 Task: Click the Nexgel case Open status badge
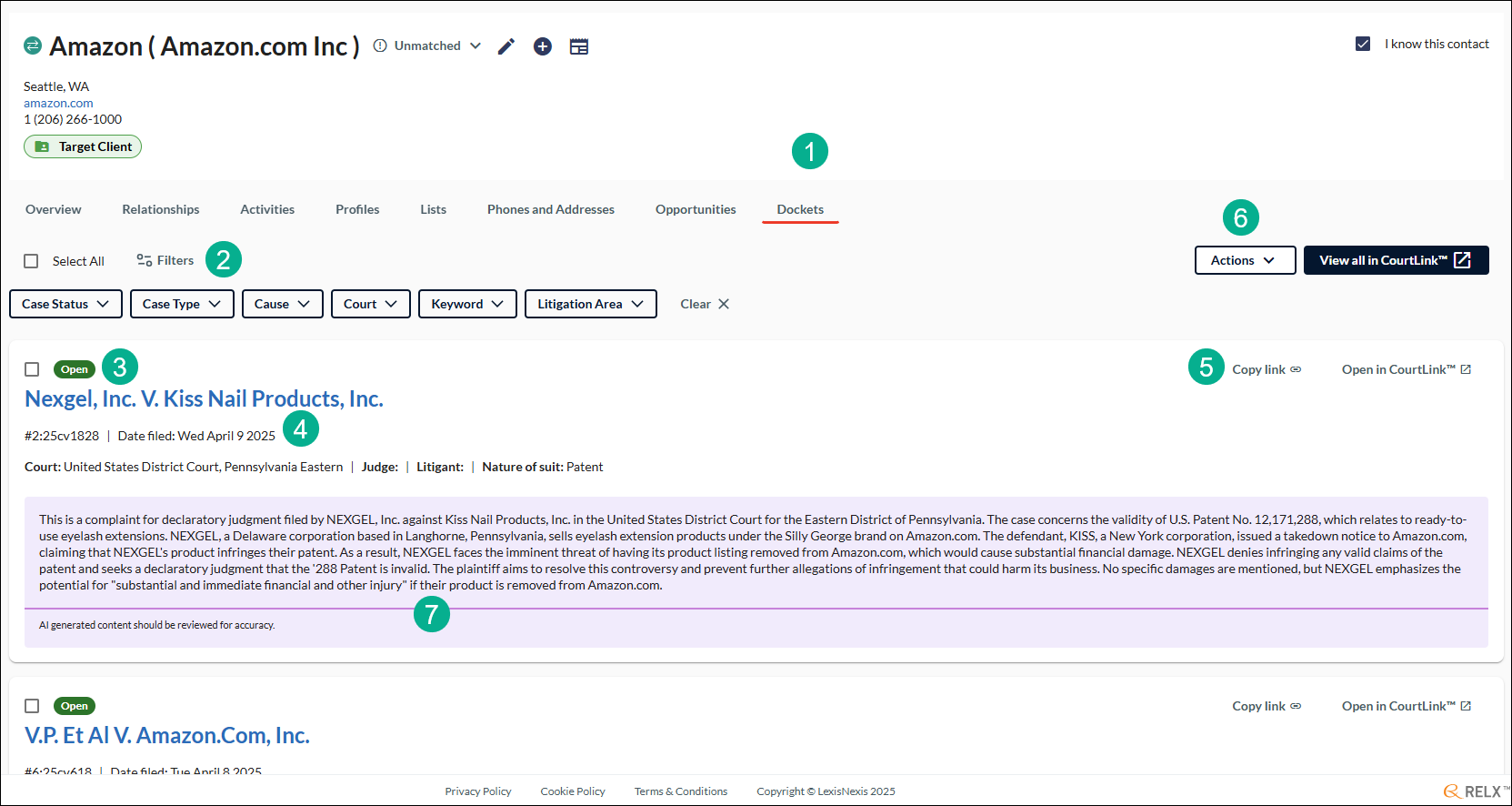click(75, 369)
